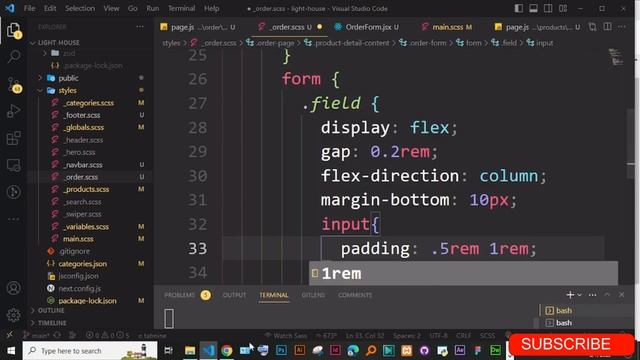Image resolution: width=640 pixels, height=360 pixels.
Task: Click the editor minimap preview
Action: [x=616, y=57]
